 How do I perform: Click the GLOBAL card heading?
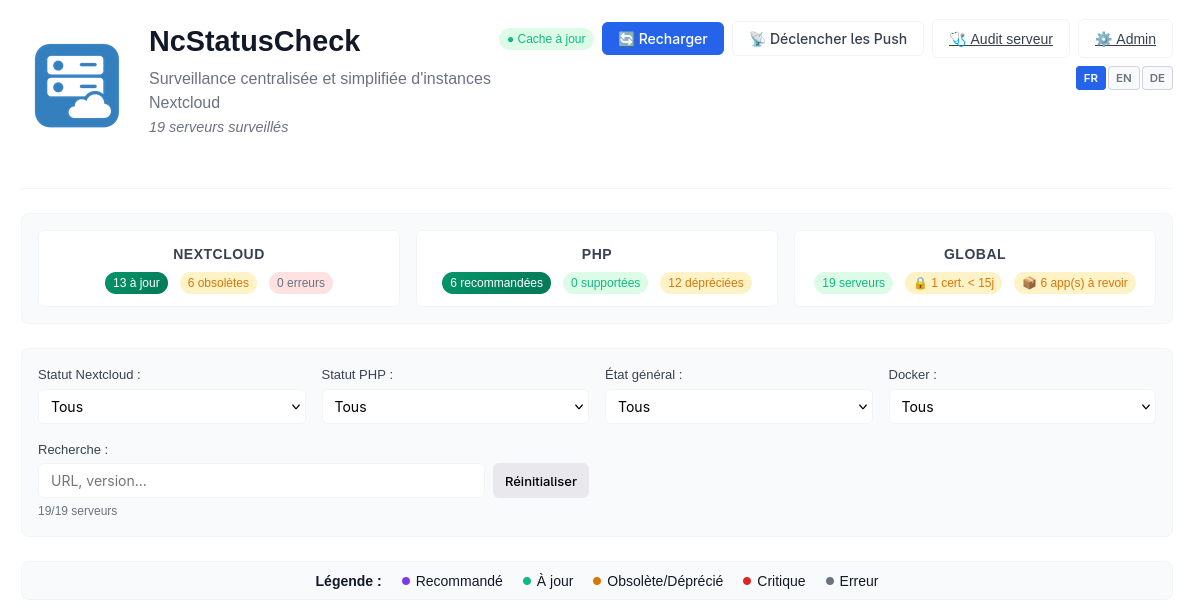(975, 254)
